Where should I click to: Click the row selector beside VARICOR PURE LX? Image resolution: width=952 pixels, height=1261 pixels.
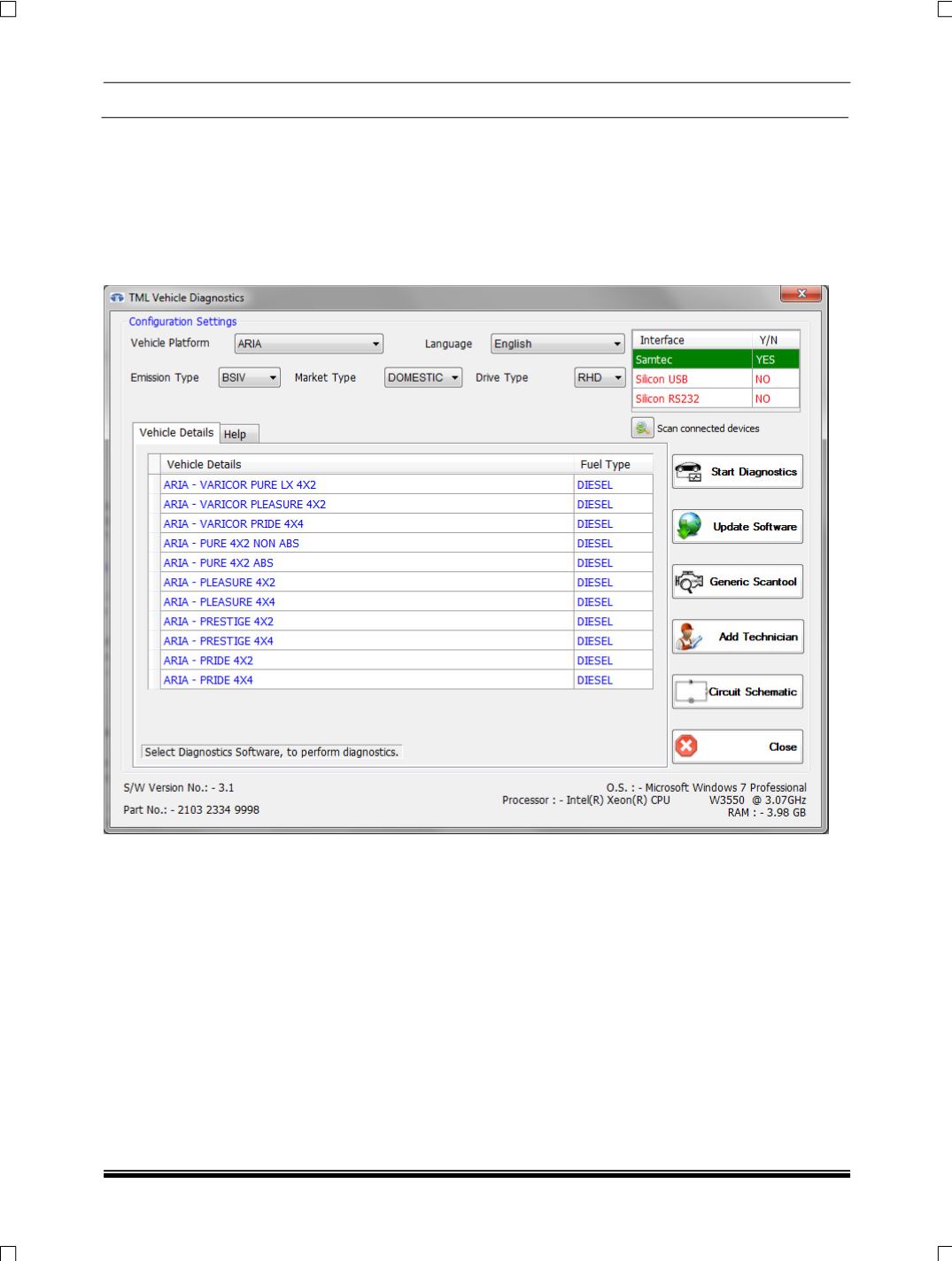tap(155, 484)
